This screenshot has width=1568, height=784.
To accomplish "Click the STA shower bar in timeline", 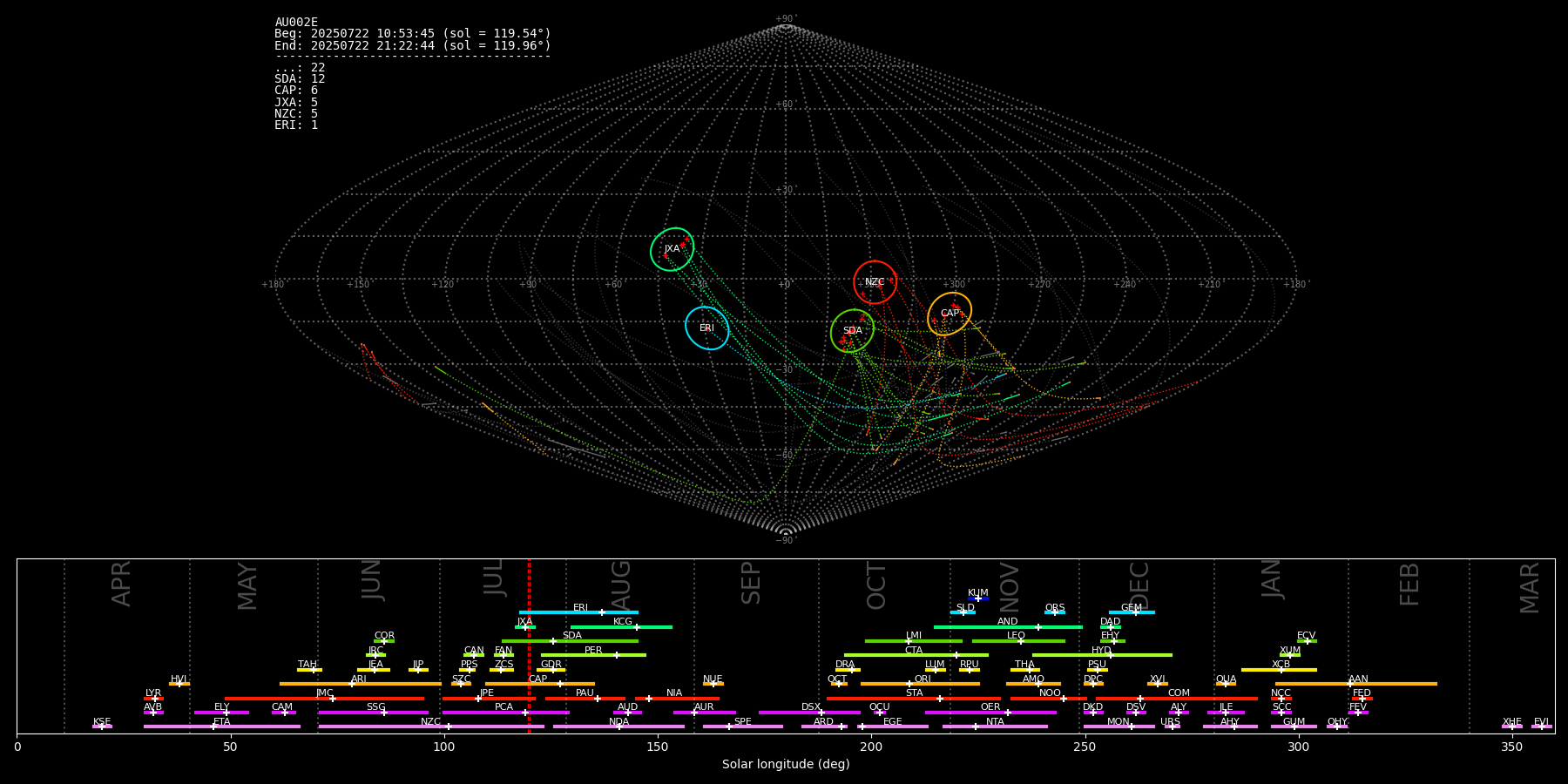I will pyautogui.click(x=914, y=698).
